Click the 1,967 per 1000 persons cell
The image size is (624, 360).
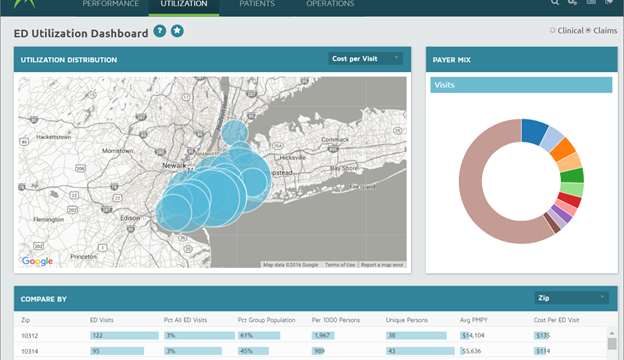click(323, 335)
